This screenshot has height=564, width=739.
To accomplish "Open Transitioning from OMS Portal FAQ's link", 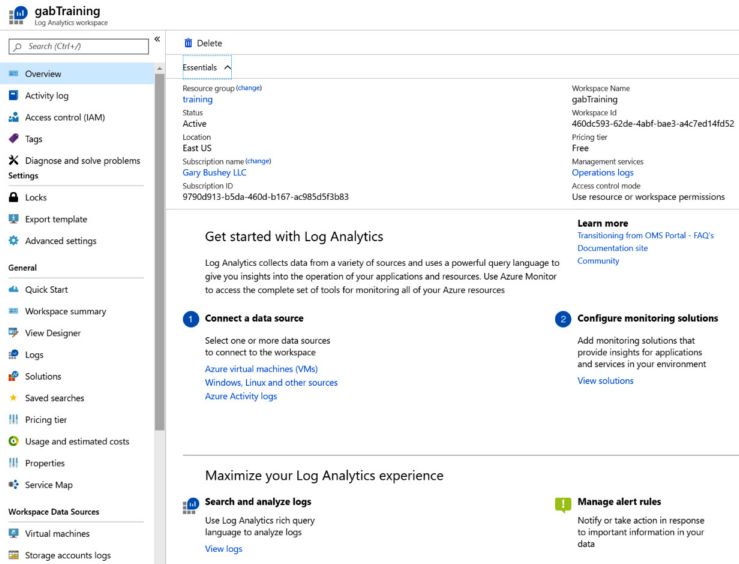I will point(646,235).
